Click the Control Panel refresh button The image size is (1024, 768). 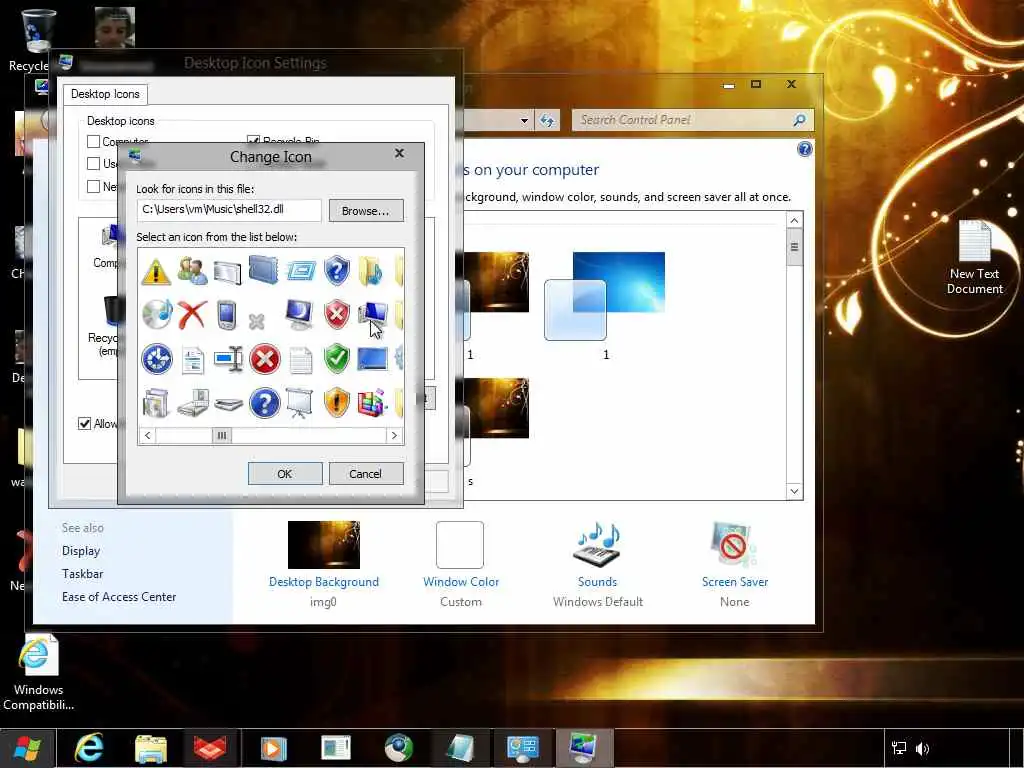(547, 121)
